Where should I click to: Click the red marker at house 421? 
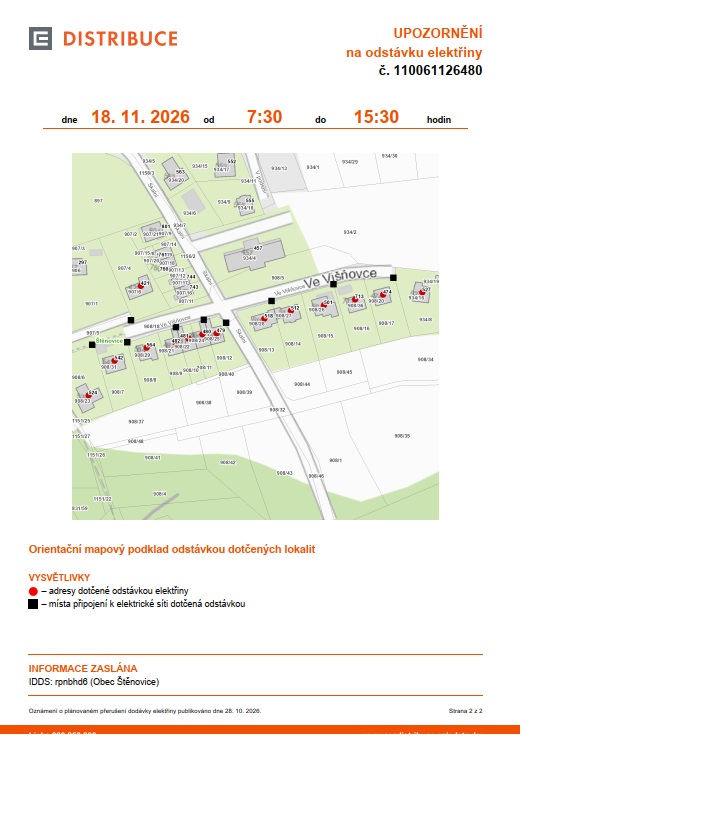click(x=141, y=286)
